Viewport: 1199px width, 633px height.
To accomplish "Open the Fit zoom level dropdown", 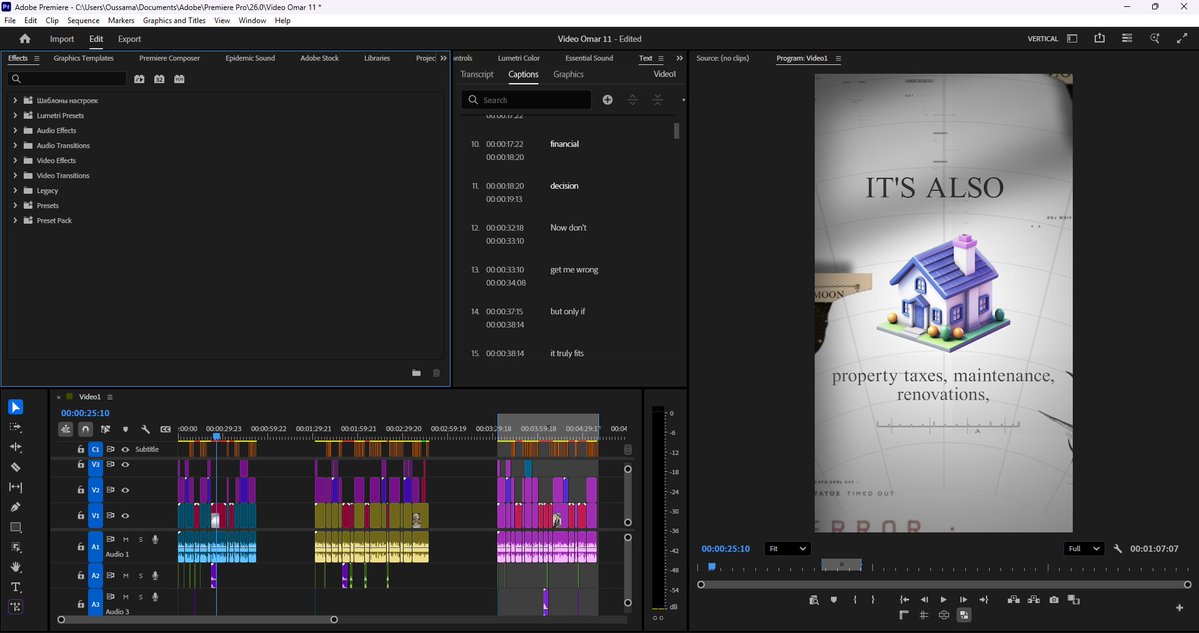I will point(788,548).
